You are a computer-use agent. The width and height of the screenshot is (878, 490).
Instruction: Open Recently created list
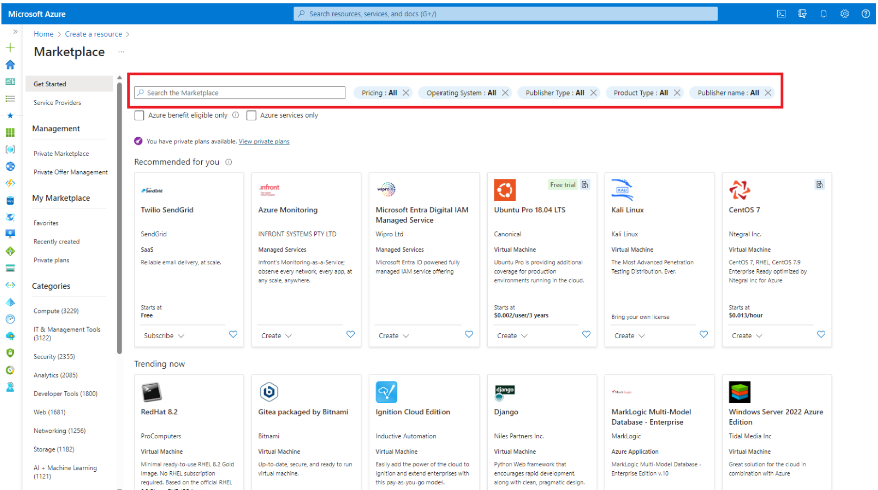(57, 241)
